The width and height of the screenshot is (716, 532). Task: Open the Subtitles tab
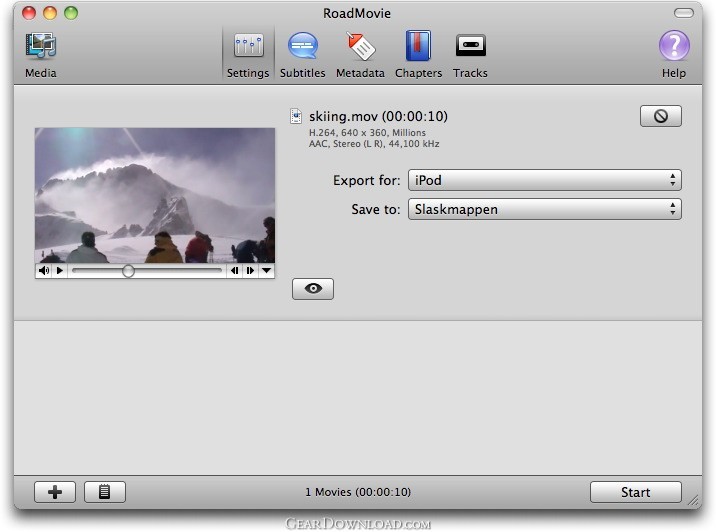click(302, 55)
